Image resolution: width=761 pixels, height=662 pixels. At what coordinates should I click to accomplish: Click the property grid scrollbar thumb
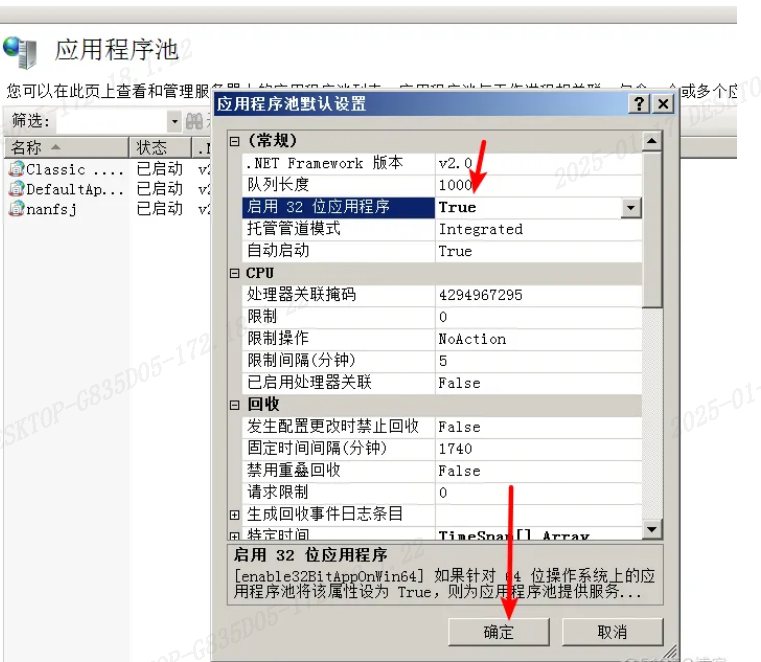[x=652, y=229]
